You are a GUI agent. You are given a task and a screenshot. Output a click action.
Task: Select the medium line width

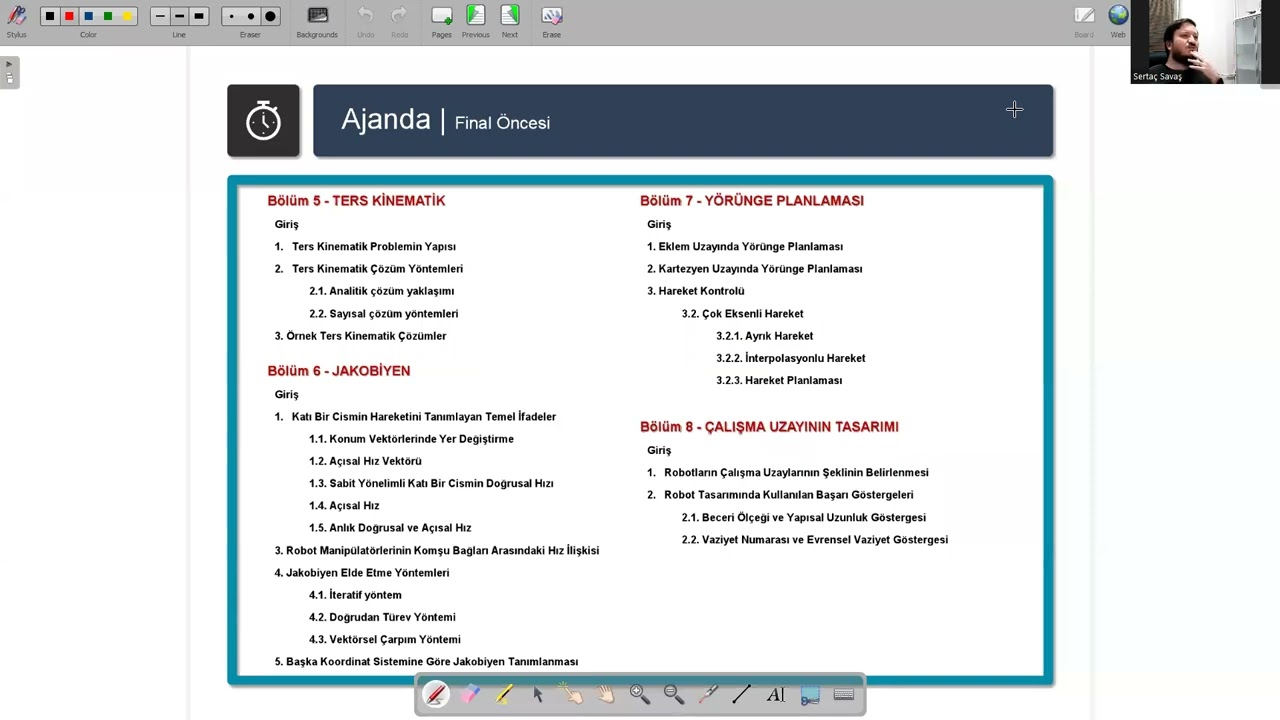pyautogui.click(x=179, y=16)
